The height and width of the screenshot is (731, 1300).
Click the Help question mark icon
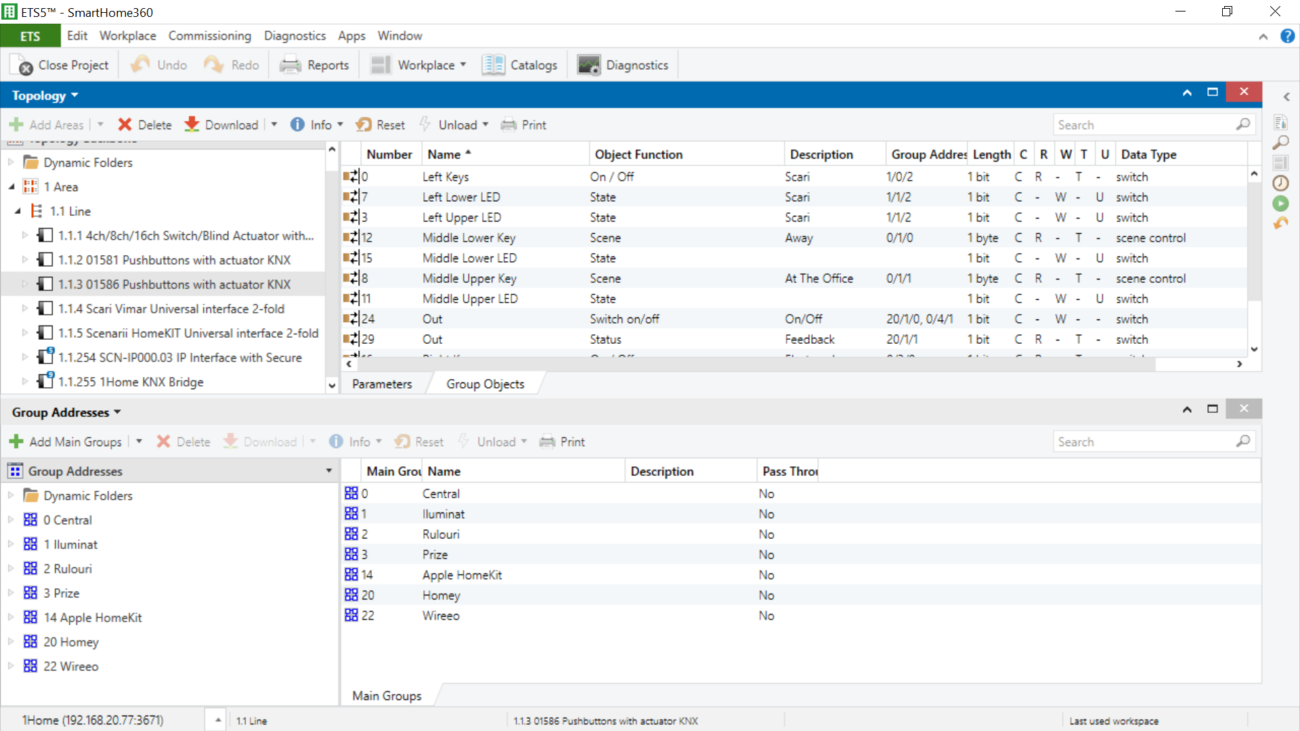coord(1287,36)
